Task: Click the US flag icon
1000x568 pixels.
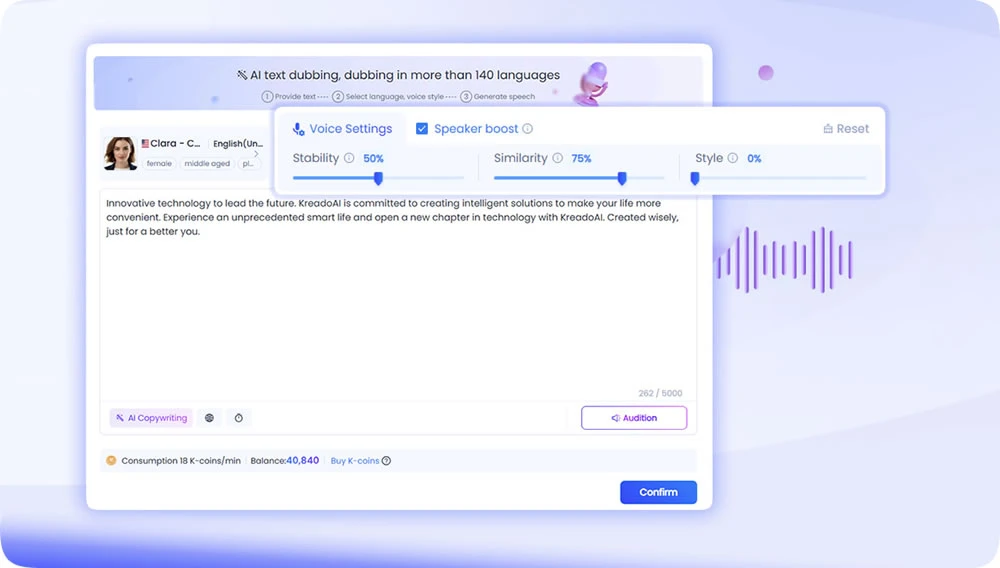Action: 145,143
